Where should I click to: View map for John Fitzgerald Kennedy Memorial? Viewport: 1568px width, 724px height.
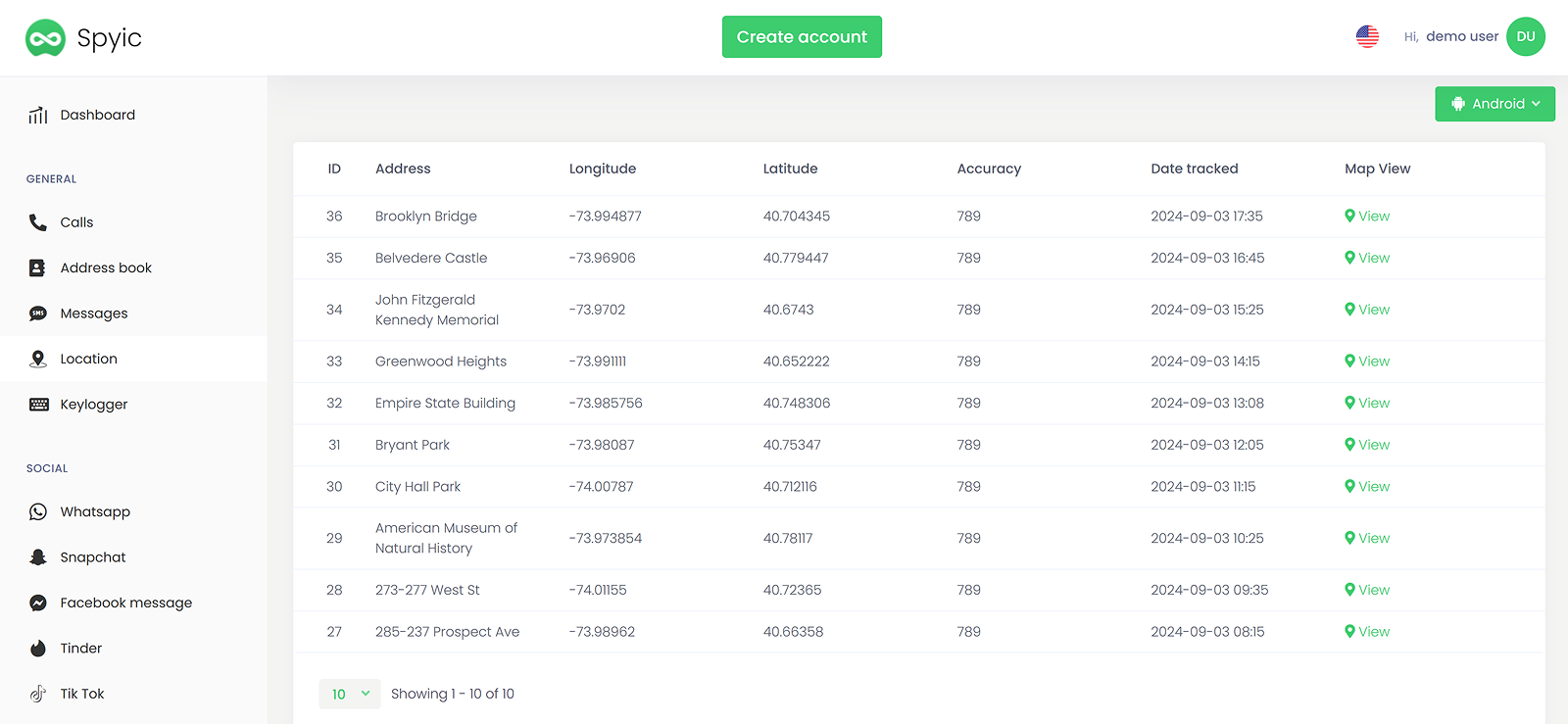1367,310
